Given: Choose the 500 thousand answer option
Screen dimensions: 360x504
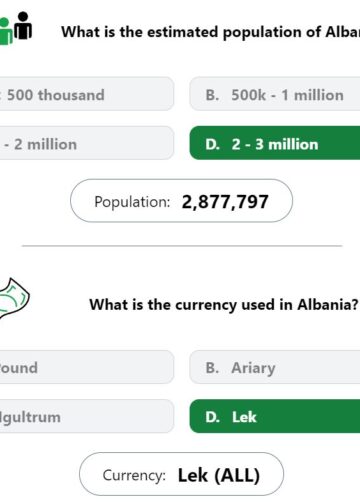Looking at the screenshot, I should (x=87, y=94).
